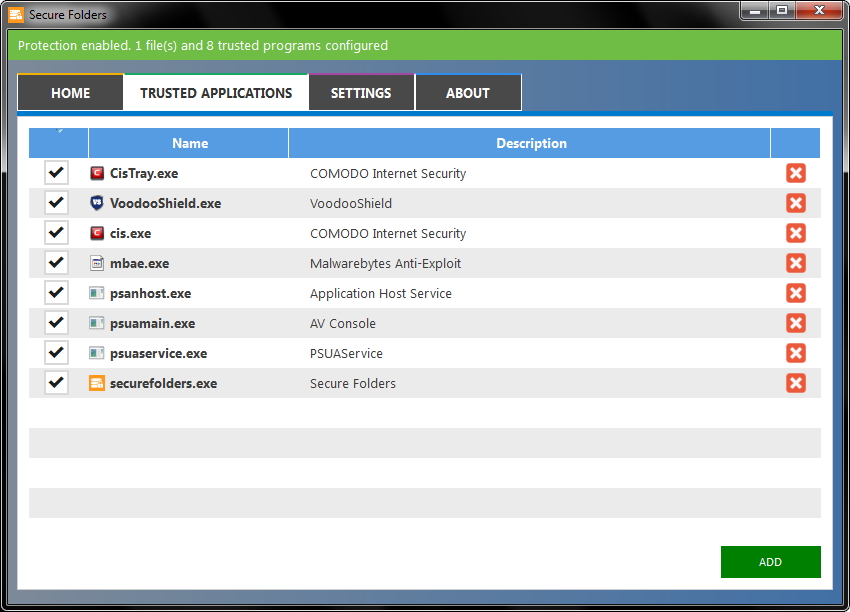The height and width of the screenshot is (612, 850).
Task: Select the VoodooShield.exe name
Action: pyautogui.click(x=165, y=203)
